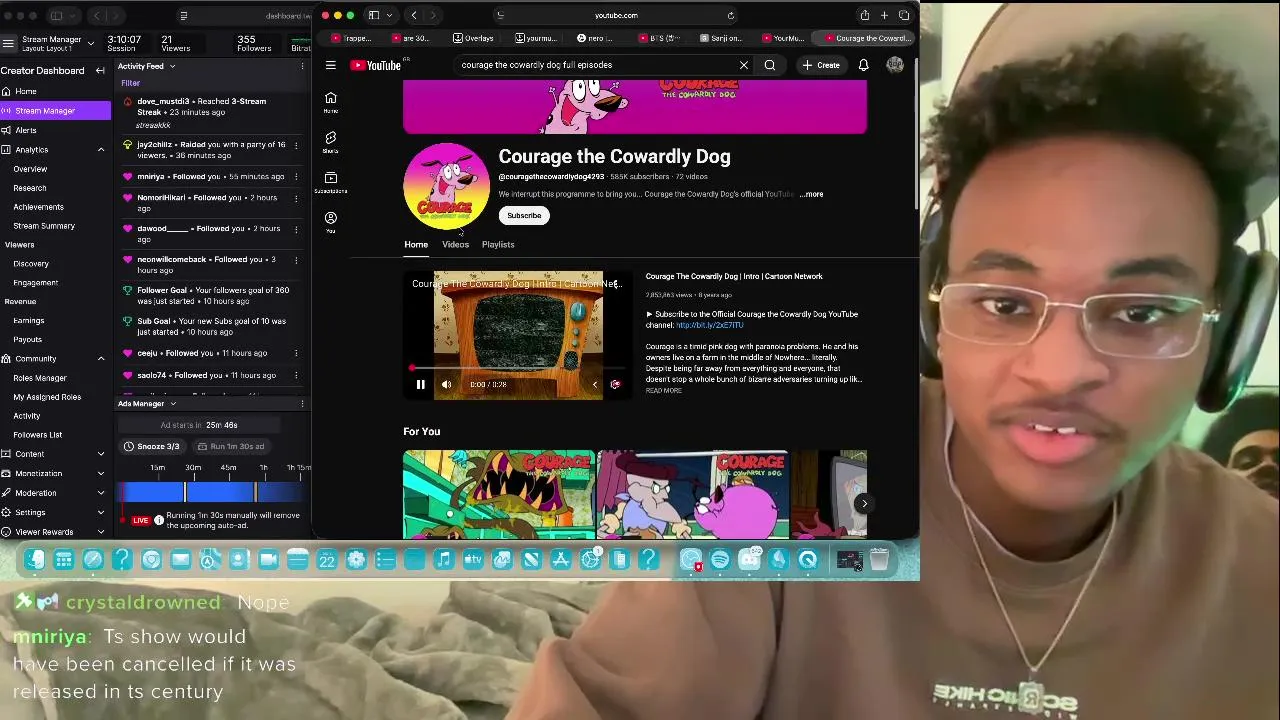Go to YouTube logo home page
This screenshot has width=1280, height=720.
[x=376, y=65]
